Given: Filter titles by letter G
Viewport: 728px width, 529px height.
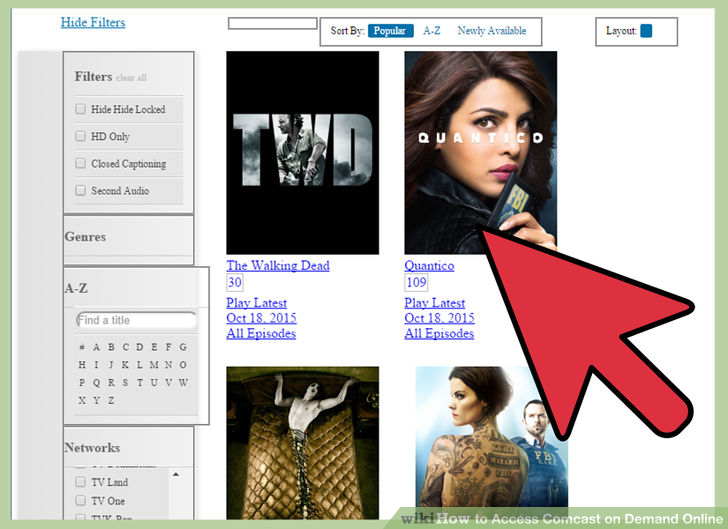Looking at the screenshot, I should pyautogui.click(x=183, y=347).
